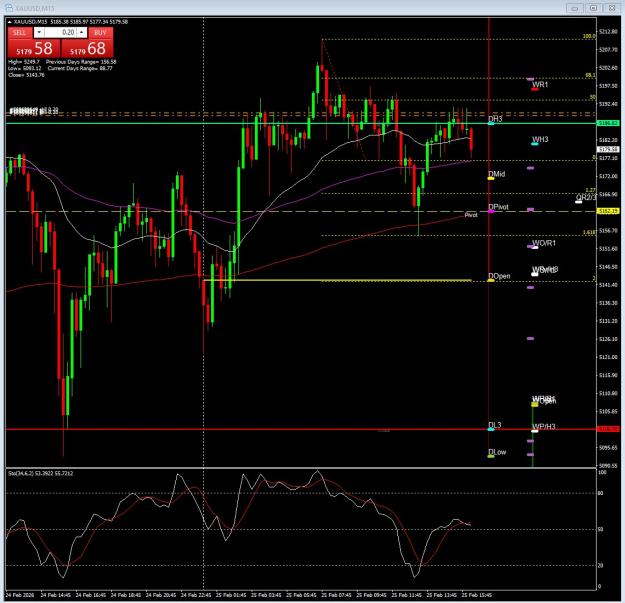Viewport: 625px width, 603px height.
Task: Click the yellow 5162.19 price tag on the axis
Action: click(x=608, y=211)
